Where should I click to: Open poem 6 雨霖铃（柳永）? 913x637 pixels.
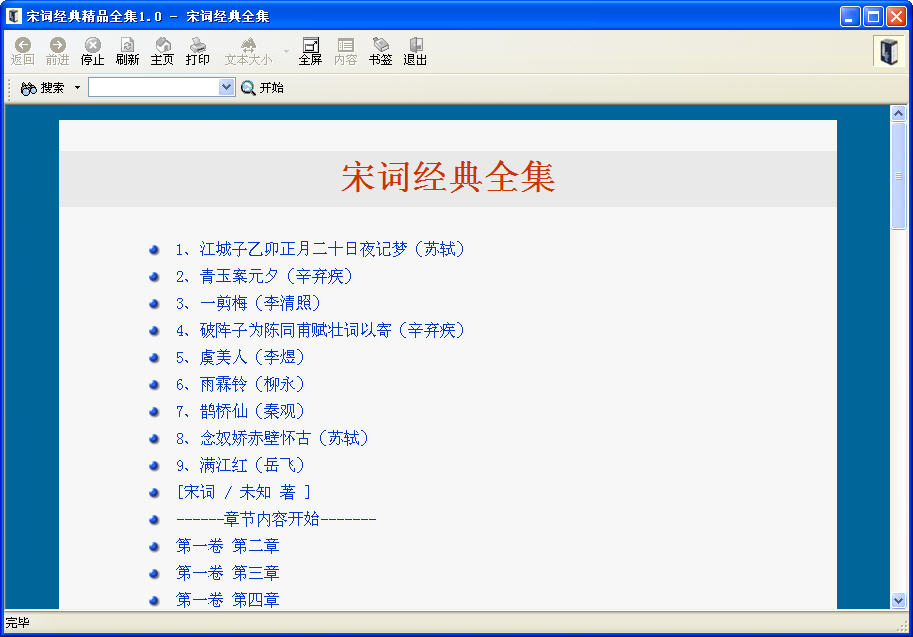coord(240,384)
